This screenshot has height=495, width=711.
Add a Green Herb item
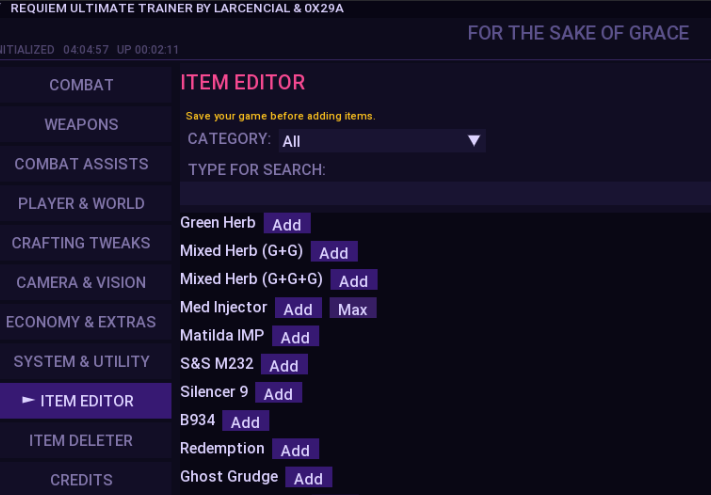[x=287, y=223]
